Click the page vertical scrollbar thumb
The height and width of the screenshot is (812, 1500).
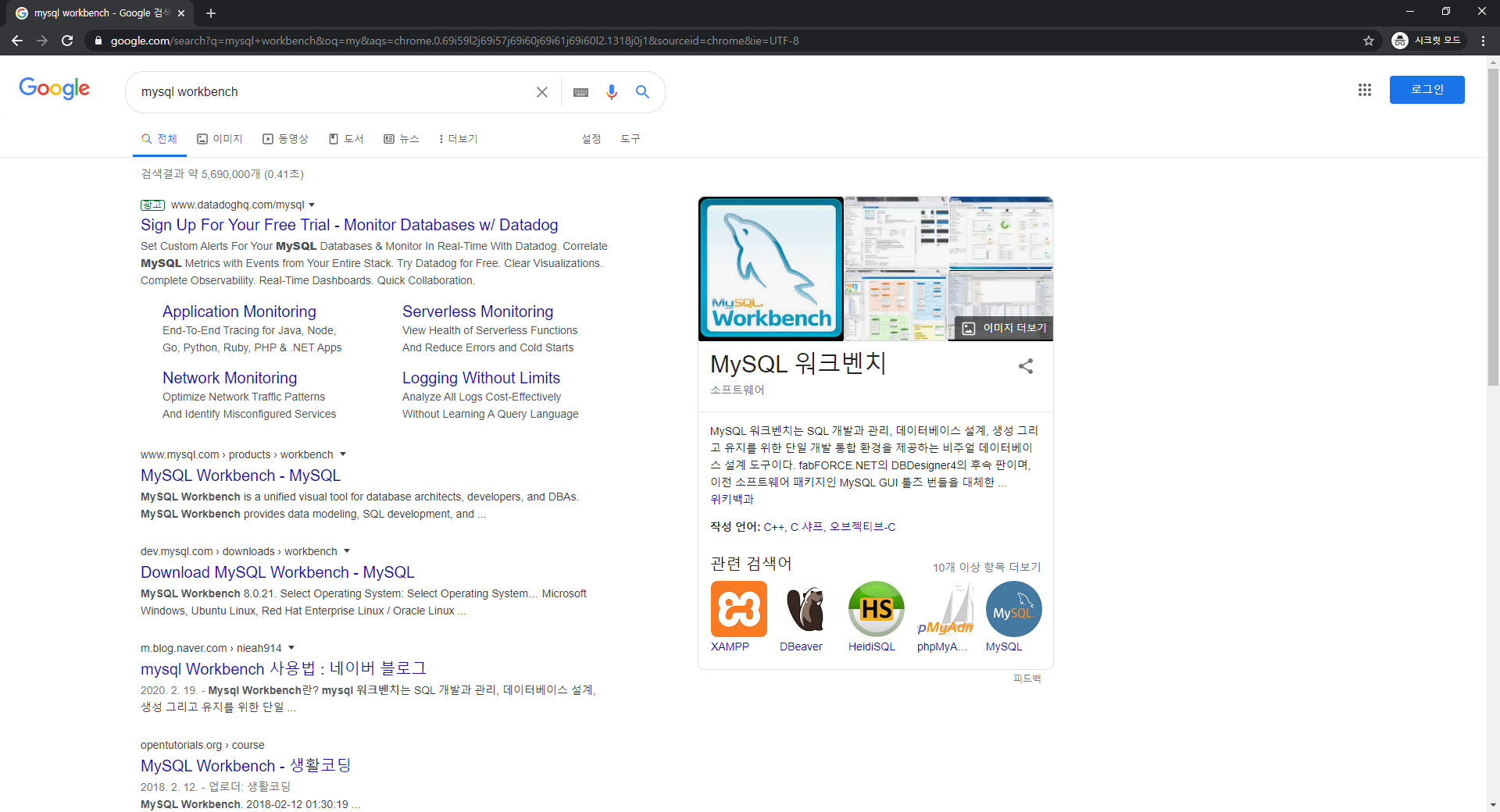coord(1493,226)
